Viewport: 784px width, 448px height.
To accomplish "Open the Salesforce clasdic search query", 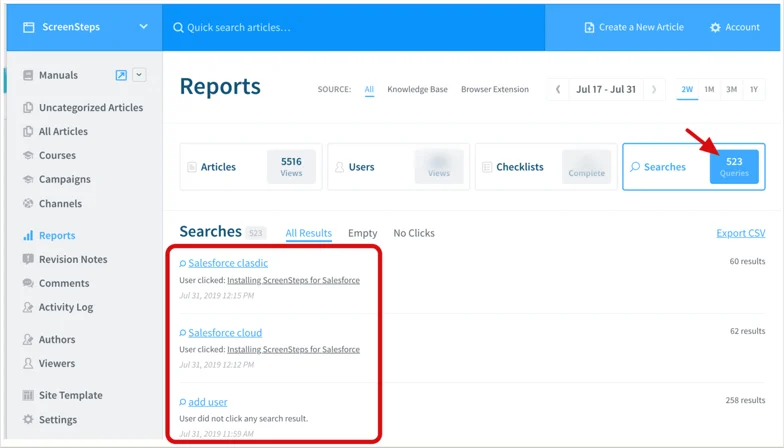I will pos(228,263).
